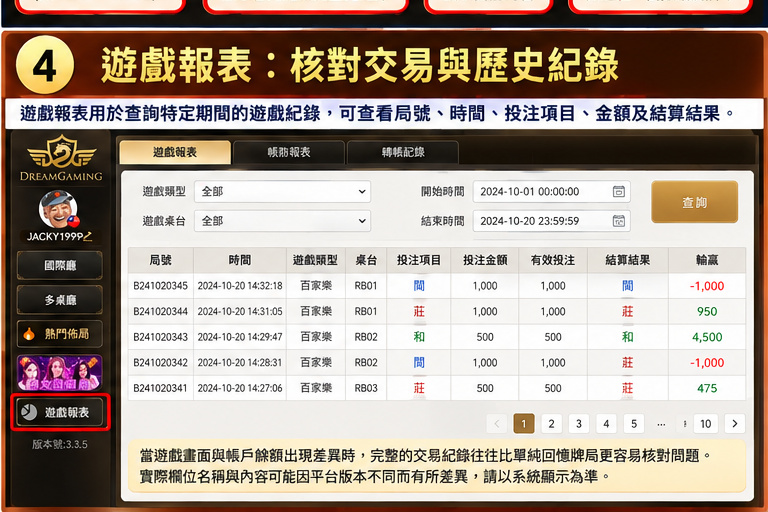Image resolution: width=768 pixels, height=512 pixels.
Task: Go to the previous page arrow
Action: [x=497, y=424]
